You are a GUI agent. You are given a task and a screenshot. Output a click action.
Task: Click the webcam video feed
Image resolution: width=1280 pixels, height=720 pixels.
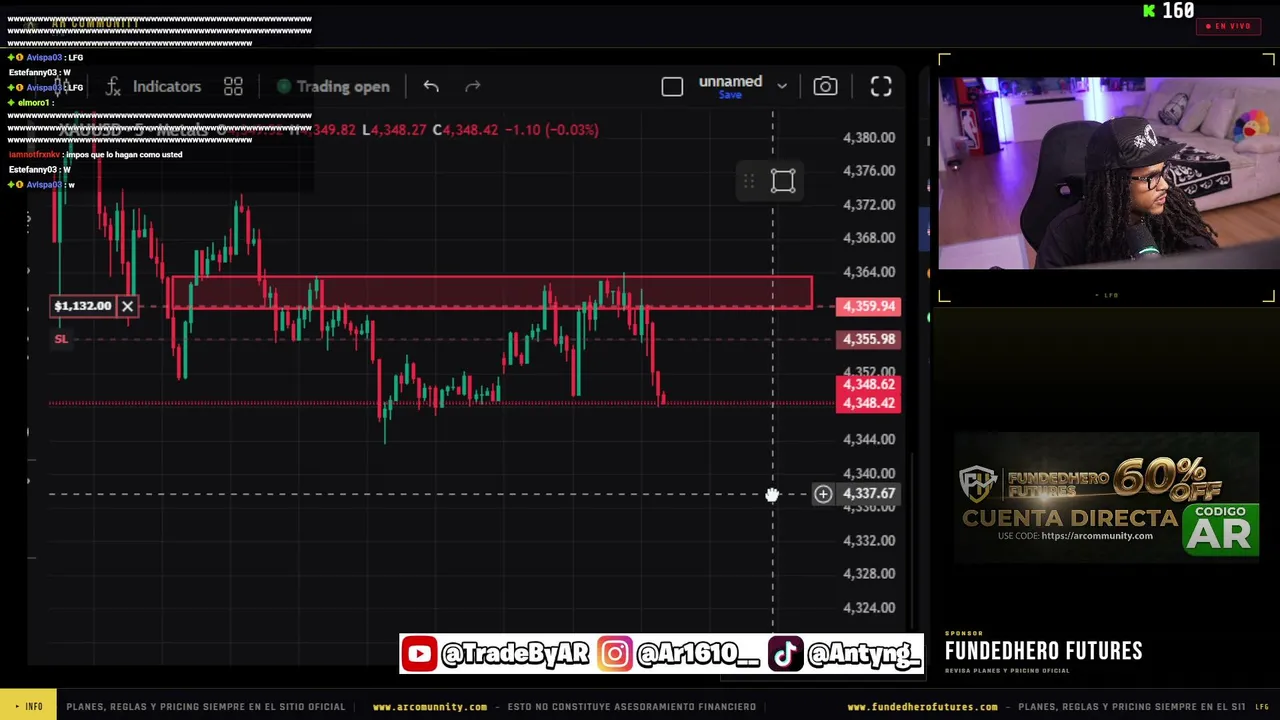[x=1108, y=173]
